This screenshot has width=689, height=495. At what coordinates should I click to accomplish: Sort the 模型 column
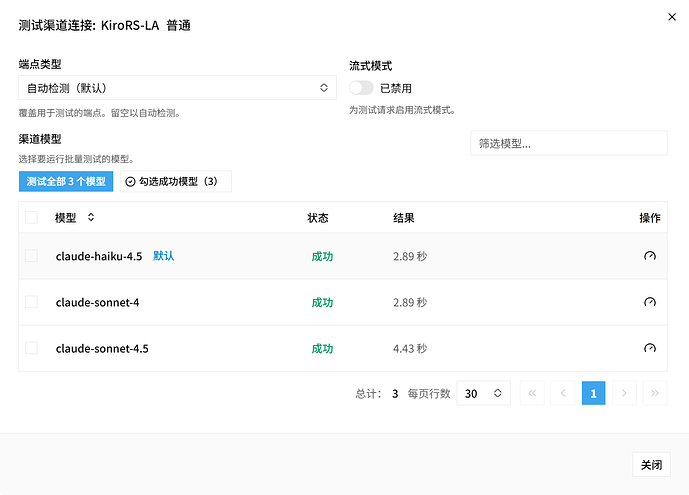91,217
